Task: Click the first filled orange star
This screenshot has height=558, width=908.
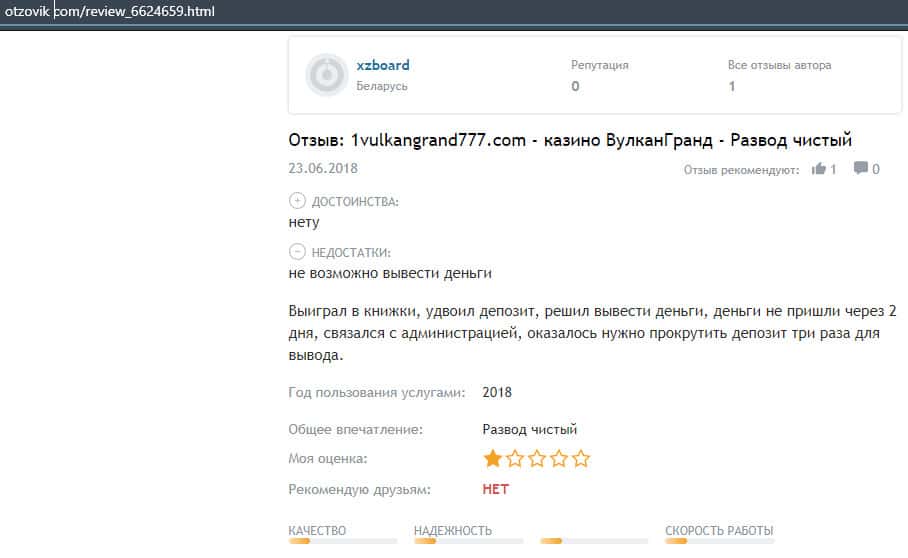Action: tap(492, 459)
